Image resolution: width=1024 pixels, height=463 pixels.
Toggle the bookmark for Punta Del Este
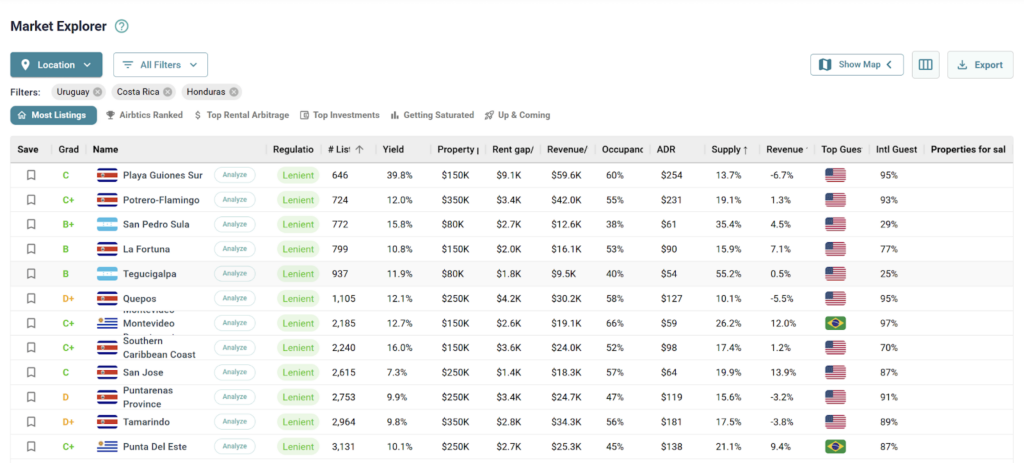(31, 446)
